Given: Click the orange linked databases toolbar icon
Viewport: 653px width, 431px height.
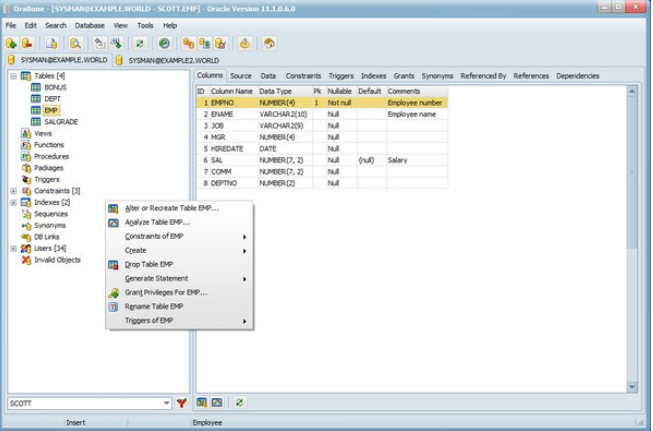Looking at the screenshot, I should click(x=188, y=43).
